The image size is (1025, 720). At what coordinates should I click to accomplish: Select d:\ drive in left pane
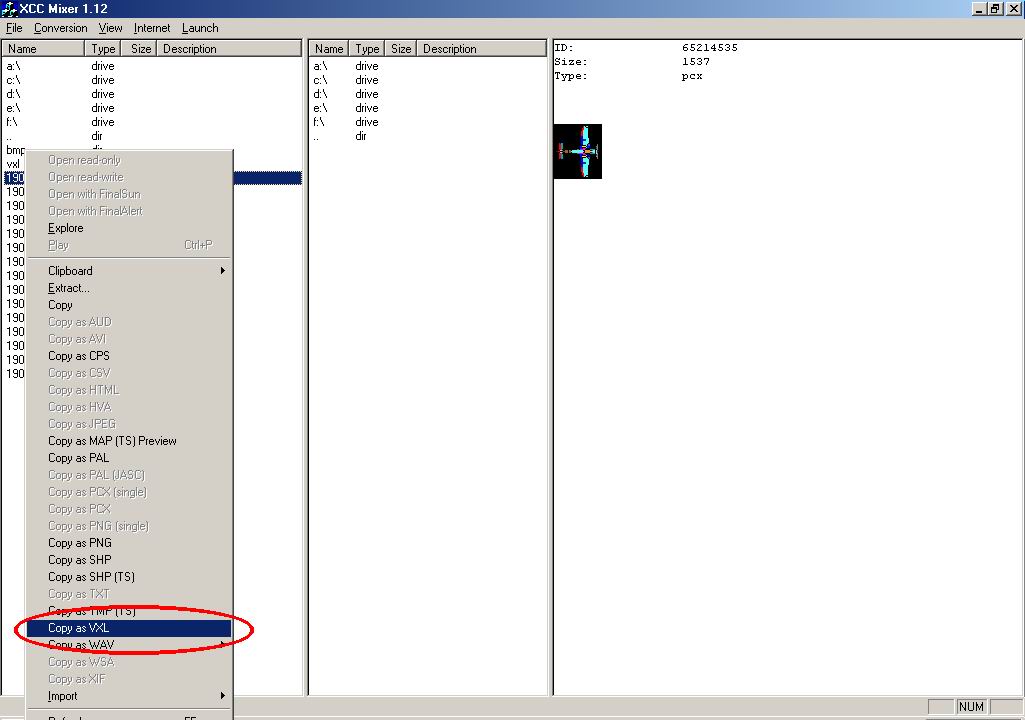(x=13, y=94)
